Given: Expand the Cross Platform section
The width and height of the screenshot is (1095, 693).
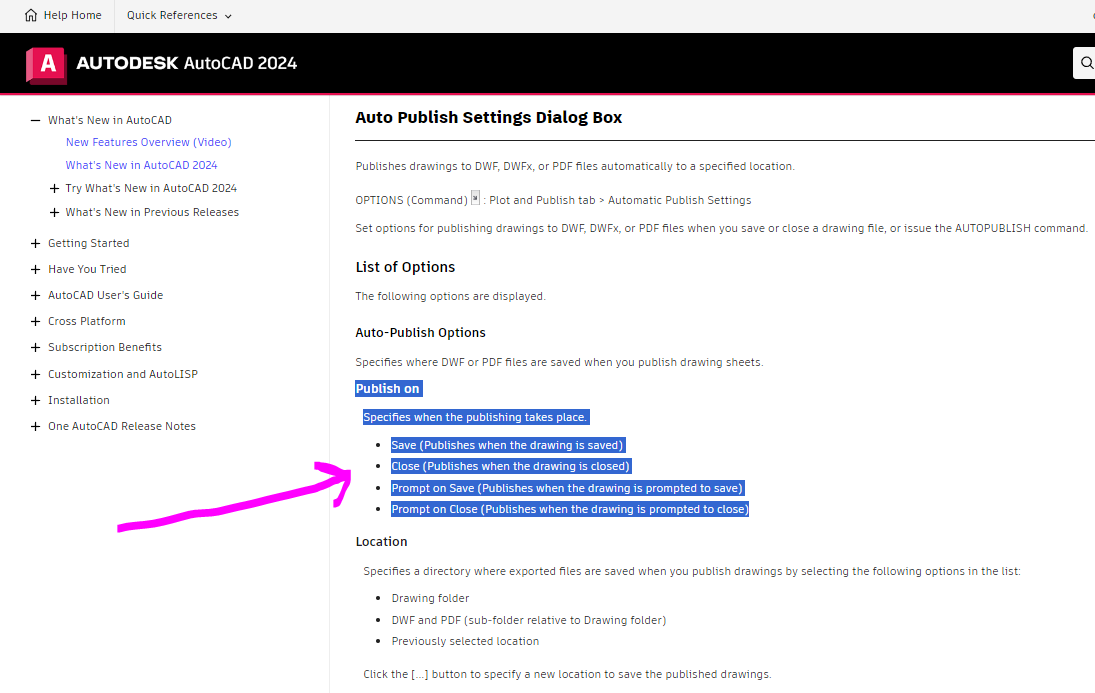Looking at the screenshot, I should click(x=36, y=320).
